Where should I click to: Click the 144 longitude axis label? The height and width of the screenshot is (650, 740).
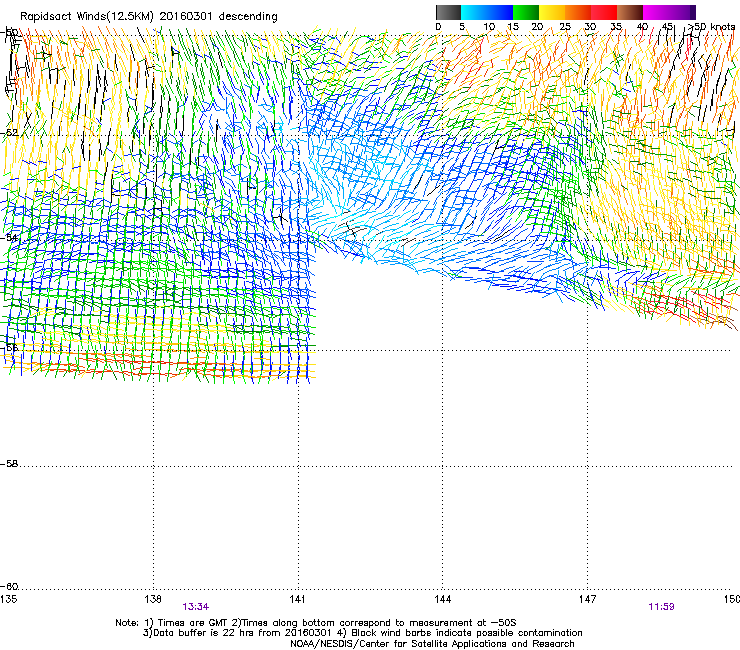click(x=443, y=599)
